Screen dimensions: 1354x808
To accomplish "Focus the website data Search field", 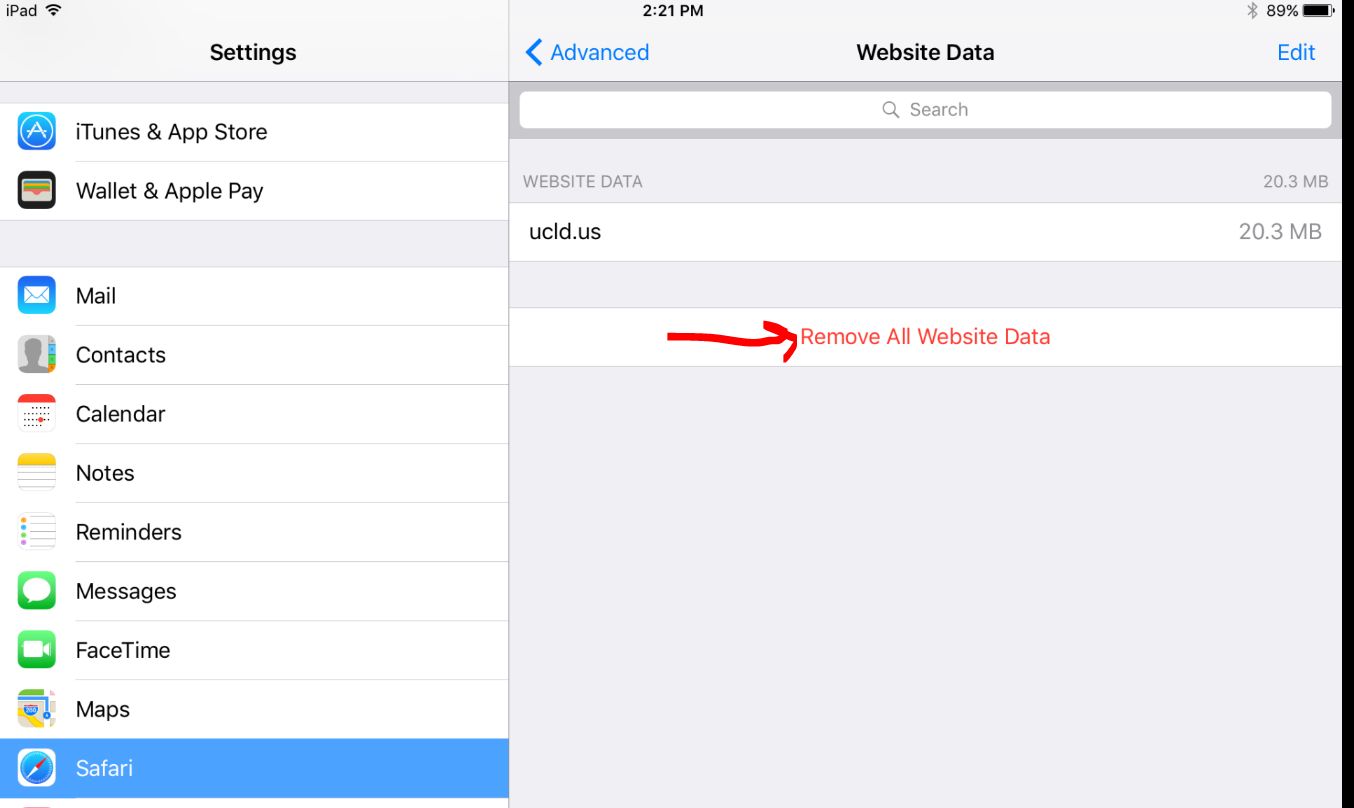I will pyautogui.click(x=925, y=110).
